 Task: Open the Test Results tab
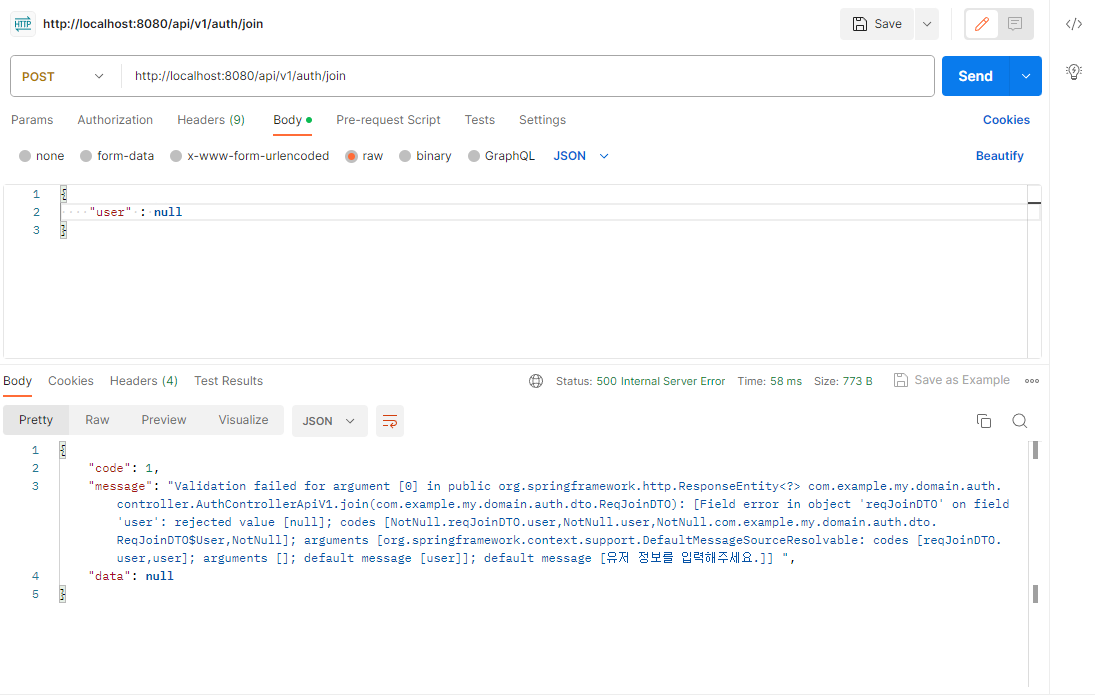pos(228,381)
